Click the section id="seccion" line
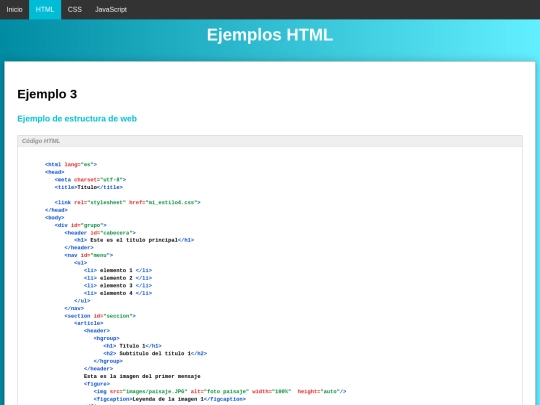540x405 pixels. pyautogui.click(x=100, y=316)
